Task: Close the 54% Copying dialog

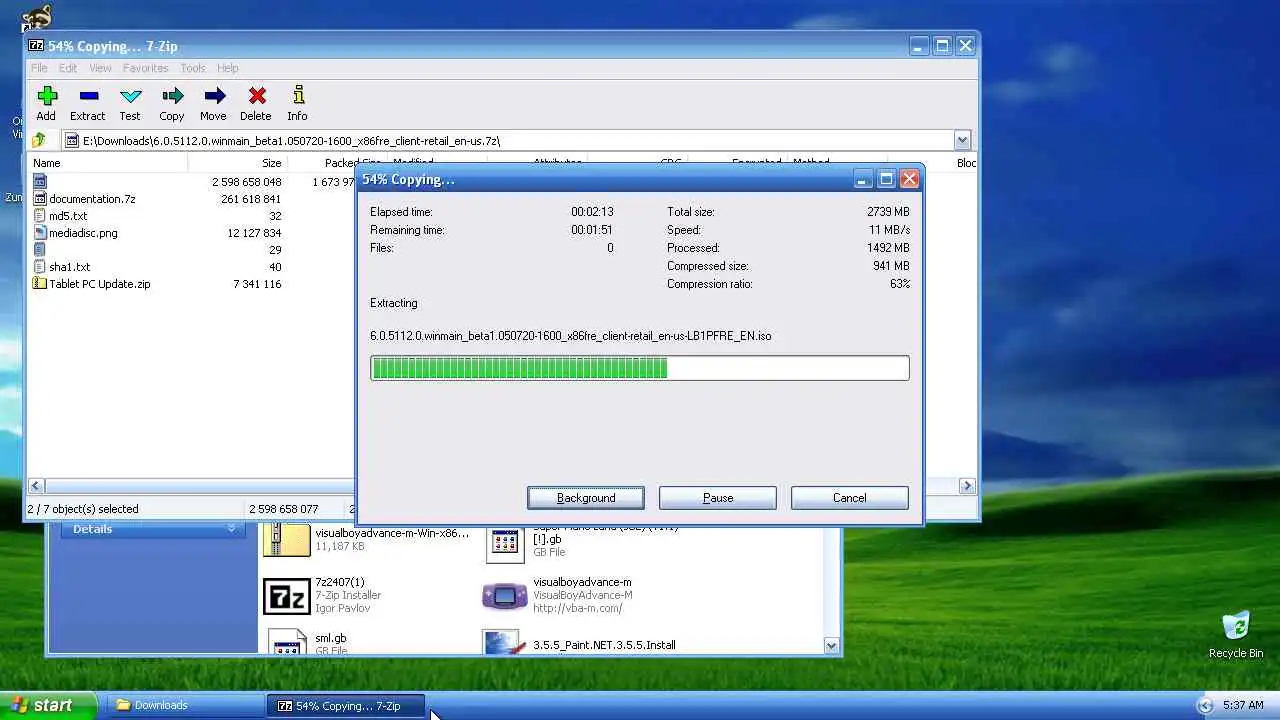Action: tap(909, 179)
